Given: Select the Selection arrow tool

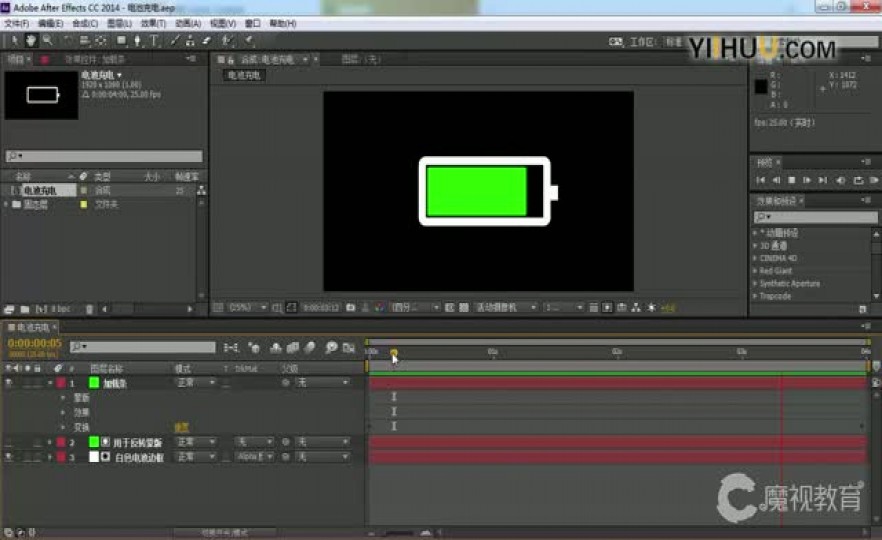Looking at the screenshot, I should 15,40.
